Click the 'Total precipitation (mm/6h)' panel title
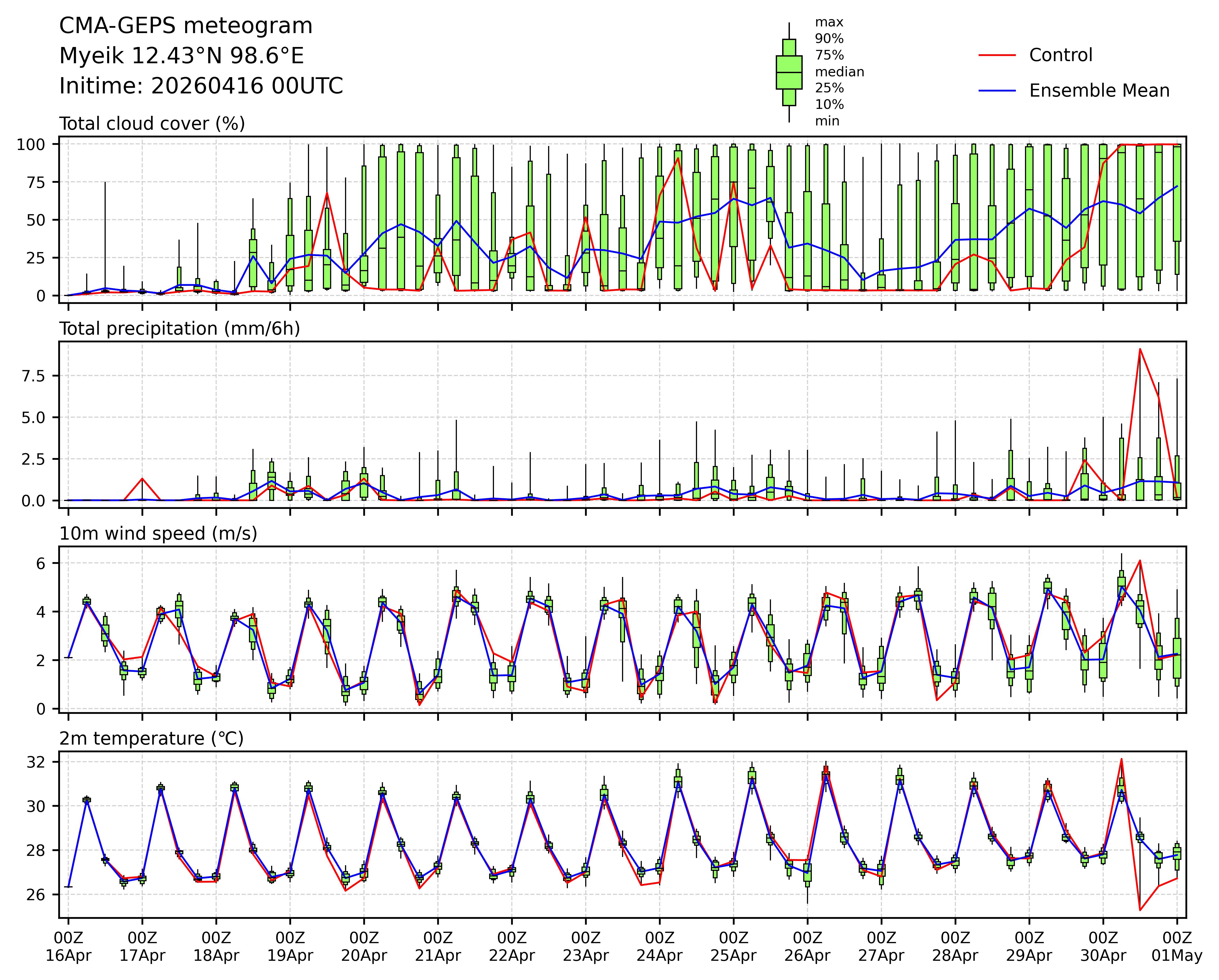The height and width of the screenshot is (980, 1219). click(179, 329)
